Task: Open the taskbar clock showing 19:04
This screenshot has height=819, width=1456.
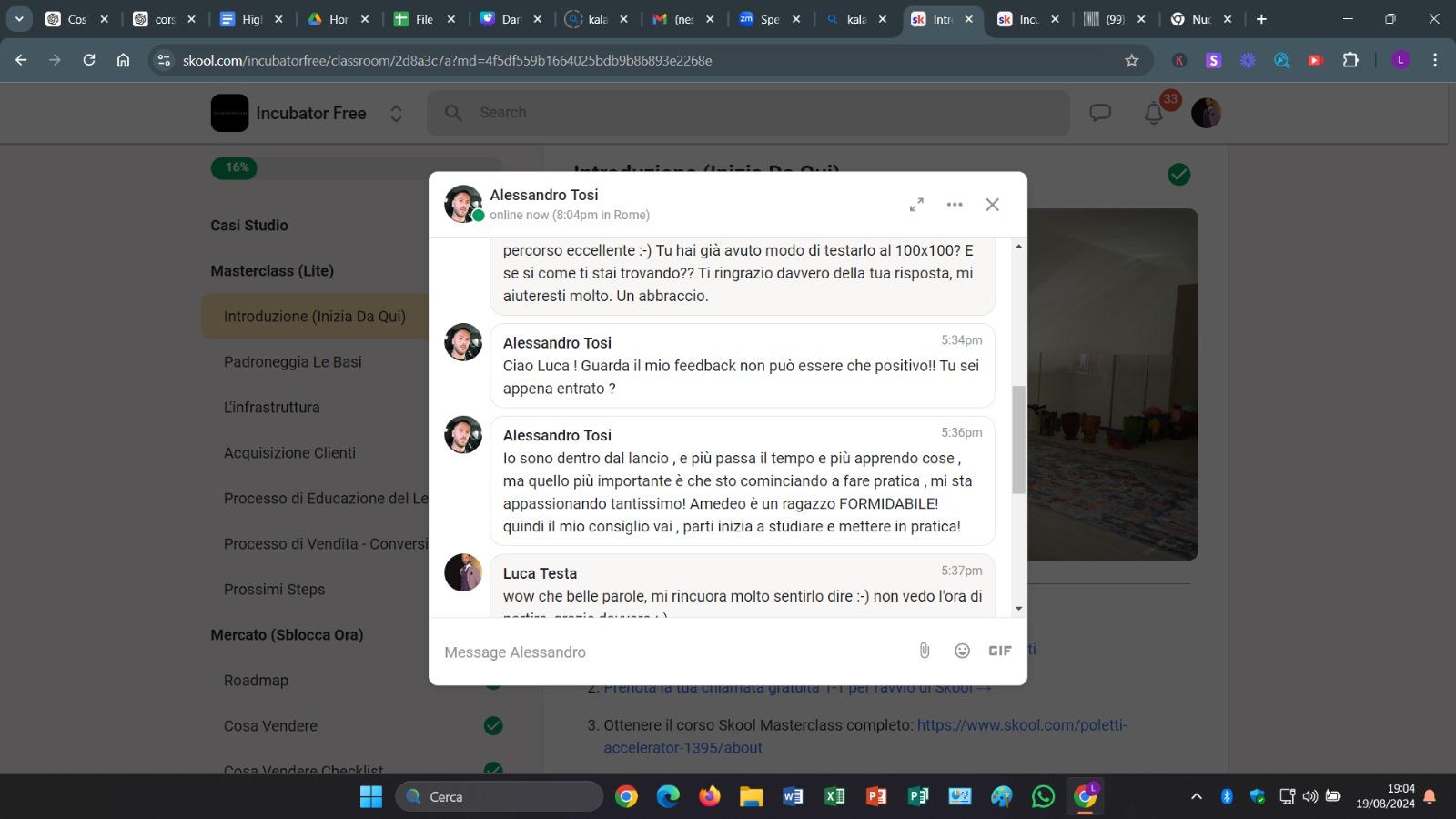Action: (1386, 796)
